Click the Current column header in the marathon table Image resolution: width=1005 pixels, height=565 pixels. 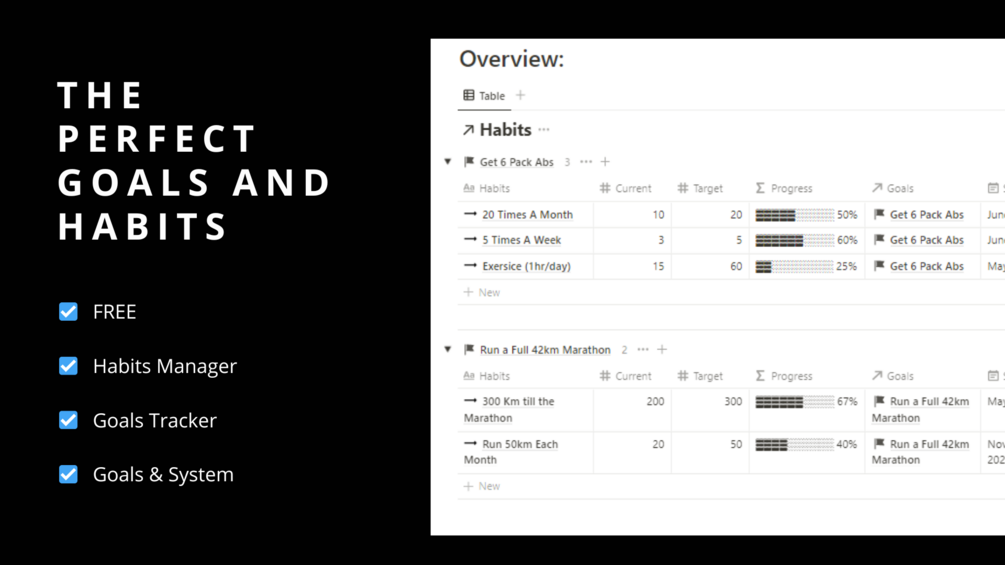point(625,376)
